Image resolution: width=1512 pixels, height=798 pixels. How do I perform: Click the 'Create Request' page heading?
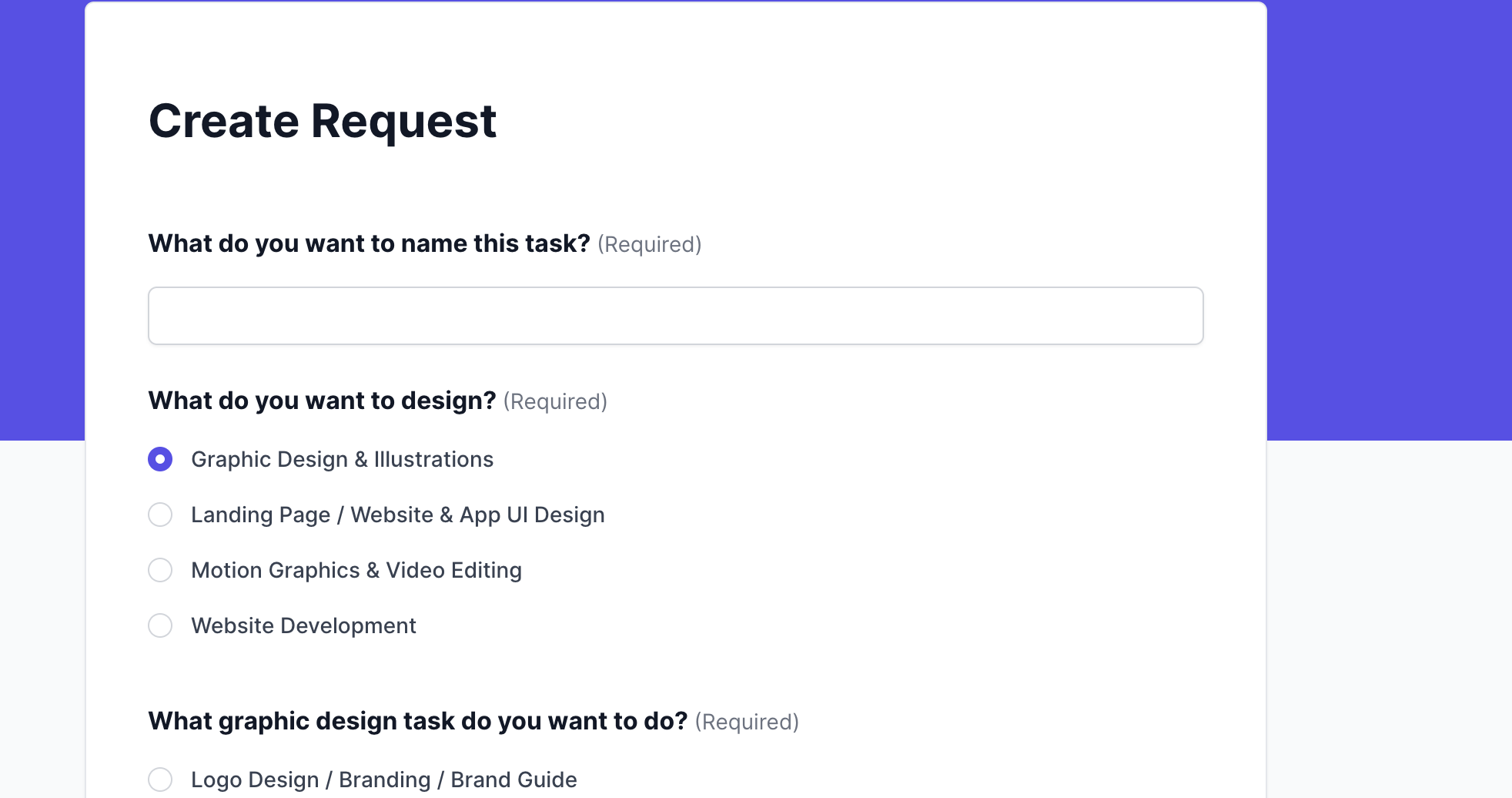click(322, 121)
